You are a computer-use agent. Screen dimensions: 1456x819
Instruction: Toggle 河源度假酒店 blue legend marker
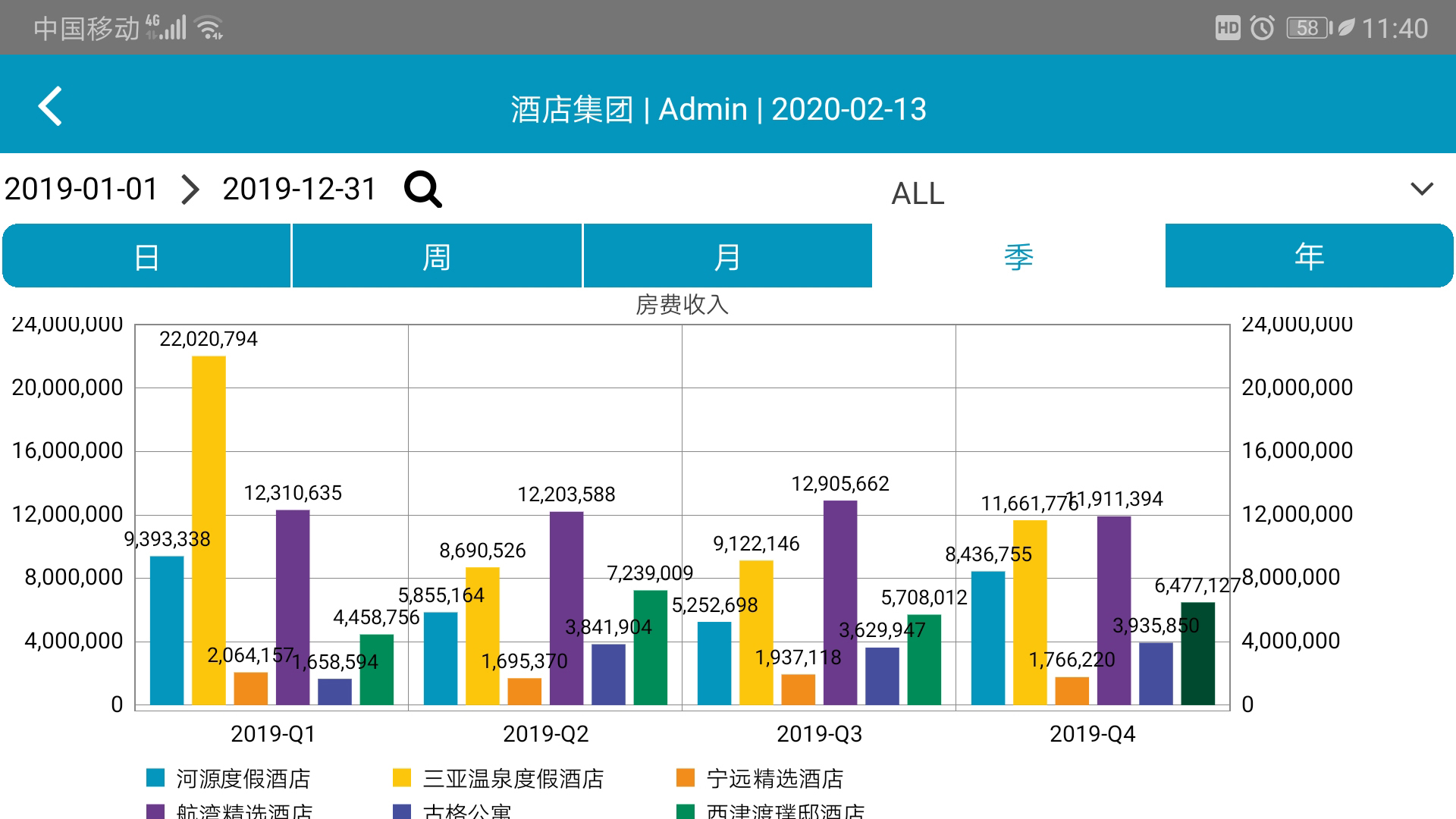click(x=155, y=777)
